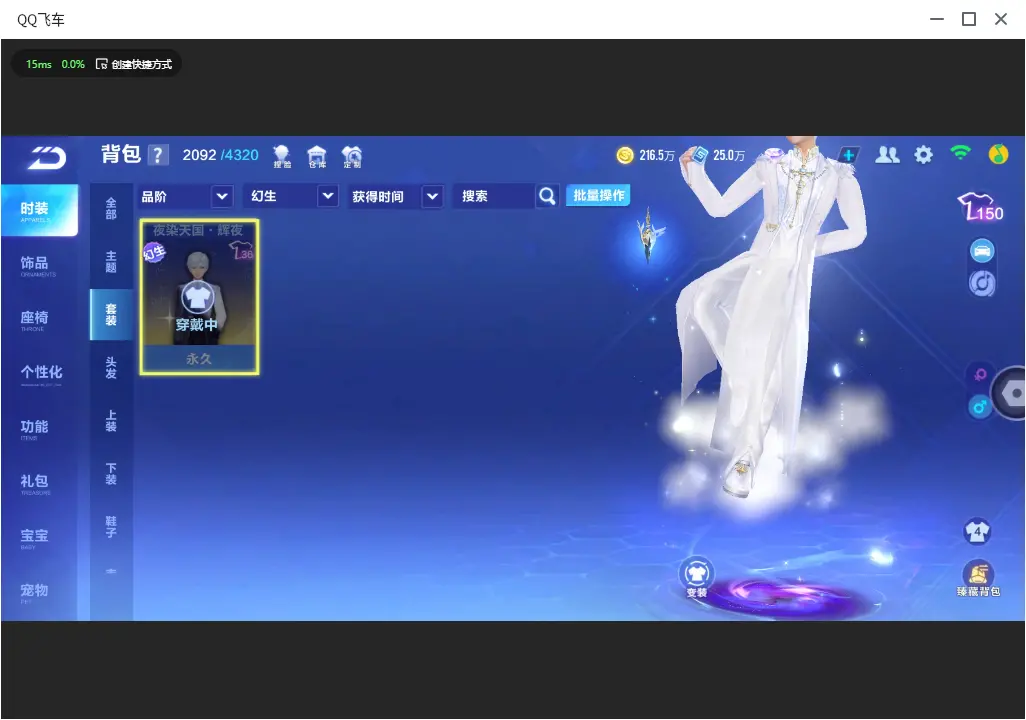Open the friends icon

click(887, 154)
